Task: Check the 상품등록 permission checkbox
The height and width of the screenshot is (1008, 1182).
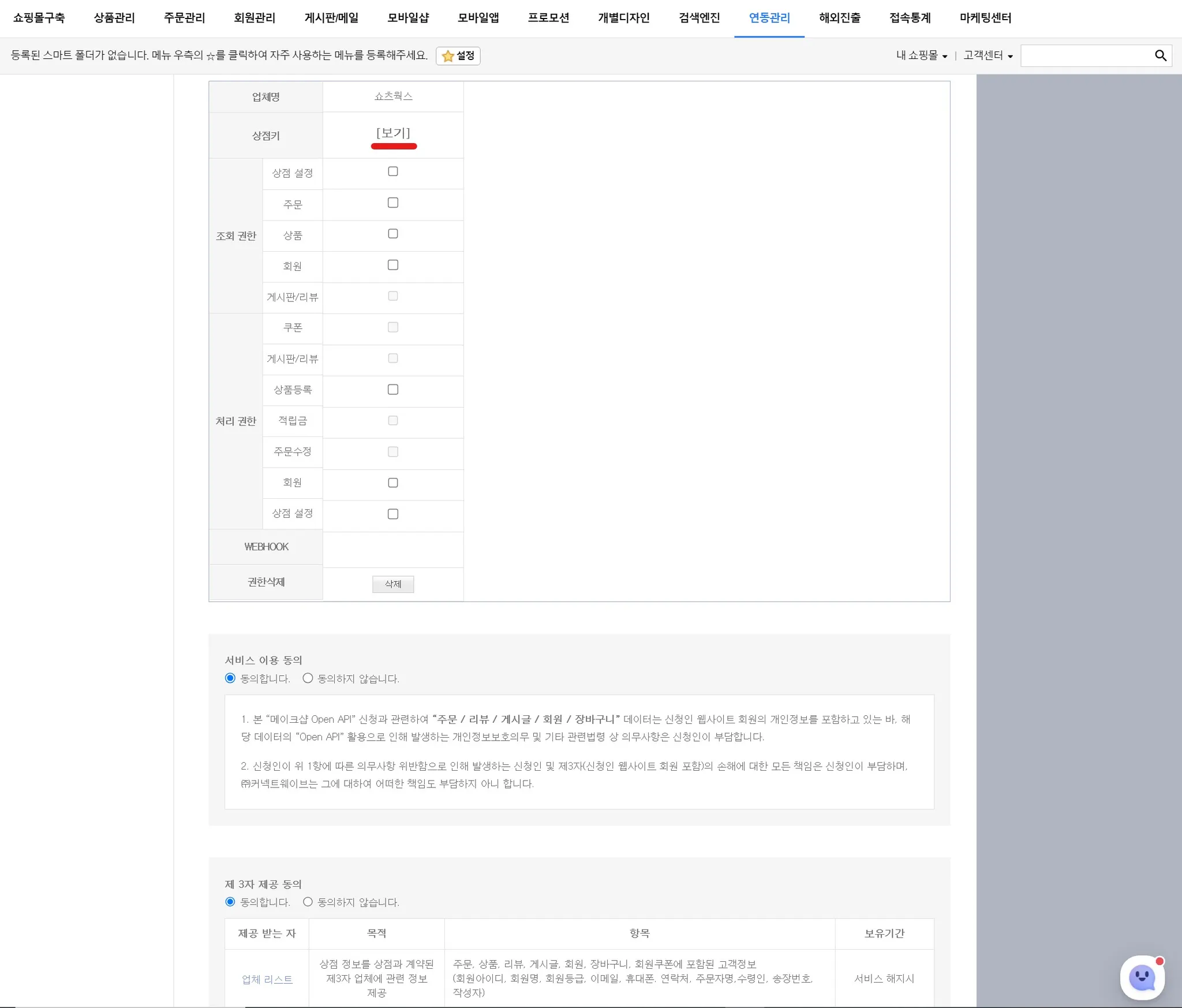Action: click(393, 390)
